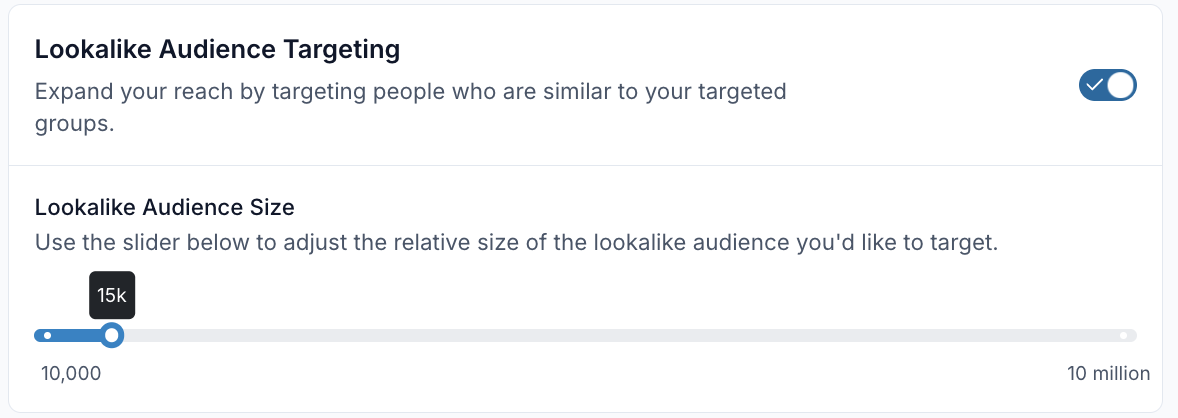The height and width of the screenshot is (418, 1178).
Task: Click the blue filled portion of the slider
Action: tap(75, 335)
